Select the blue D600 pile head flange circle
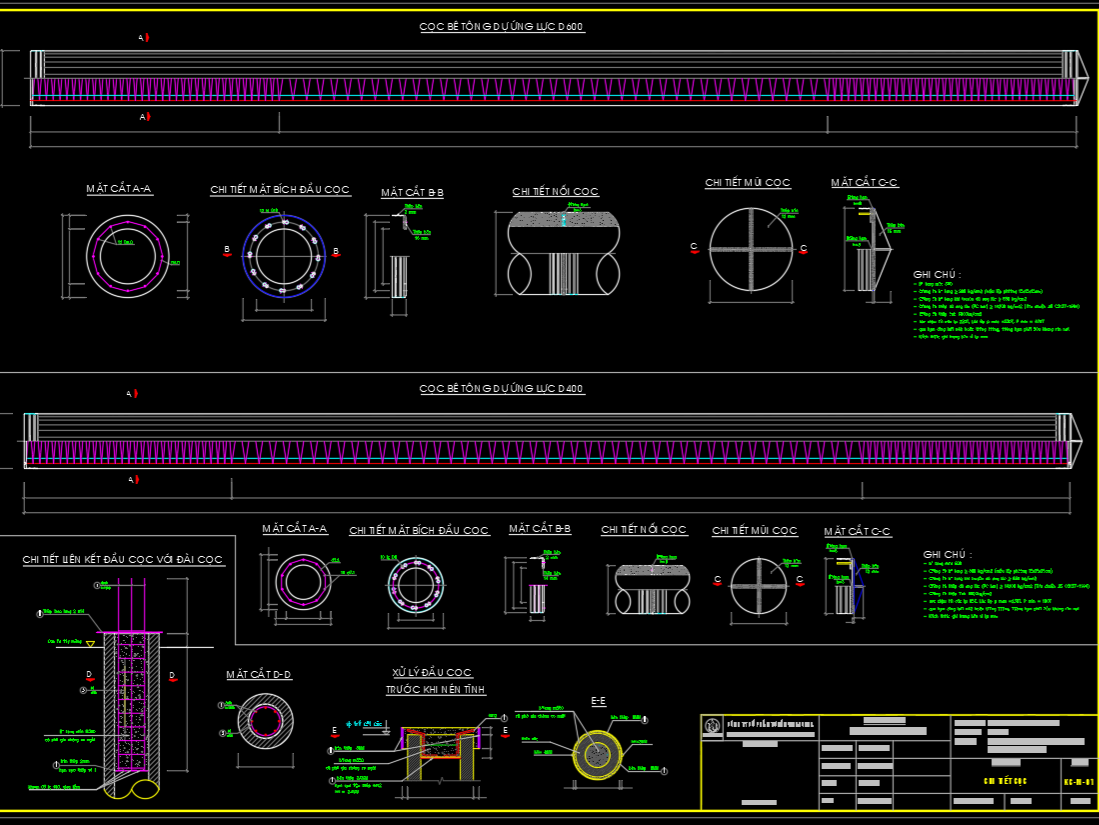Image resolution: width=1099 pixels, height=825 pixels. (284, 256)
